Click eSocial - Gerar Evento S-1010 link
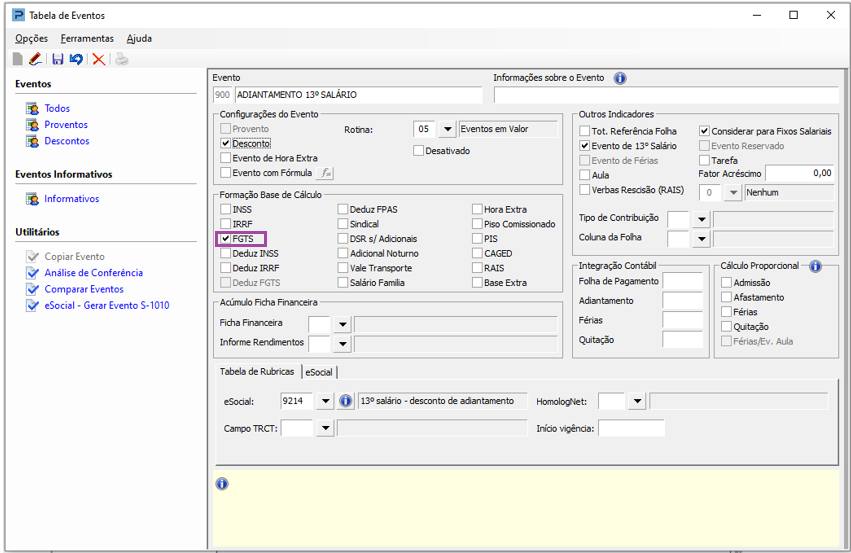Screen dimensions: 851x553 [106, 305]
